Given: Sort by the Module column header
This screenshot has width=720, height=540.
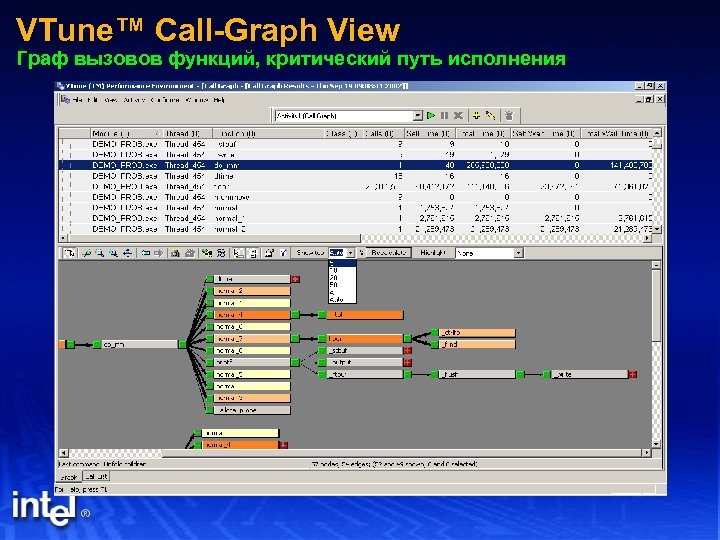Looking at the screenshot, I should tap(126, 134).
